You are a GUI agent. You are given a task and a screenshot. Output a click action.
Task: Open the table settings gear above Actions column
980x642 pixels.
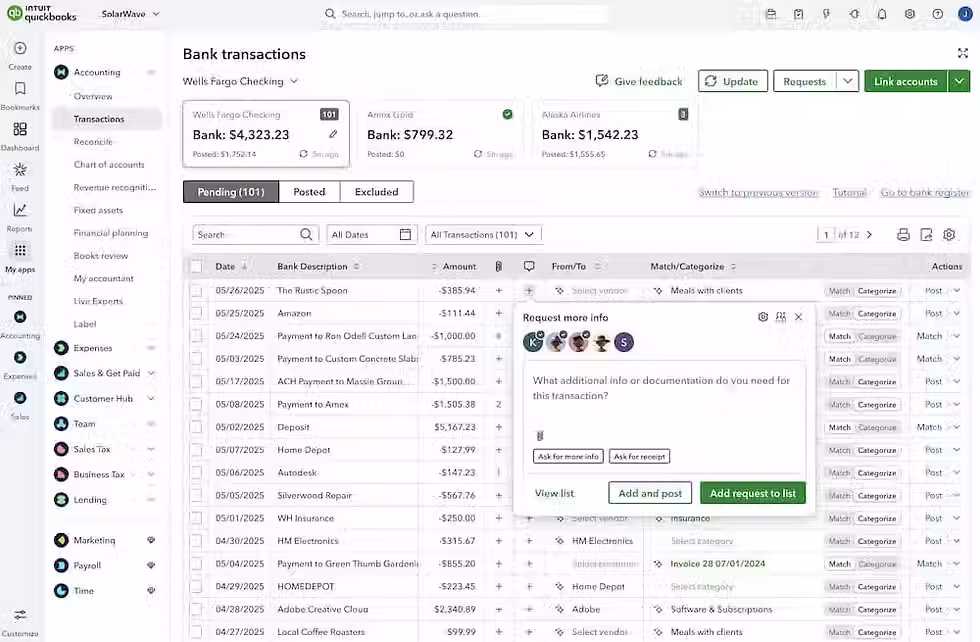point(949,233)
